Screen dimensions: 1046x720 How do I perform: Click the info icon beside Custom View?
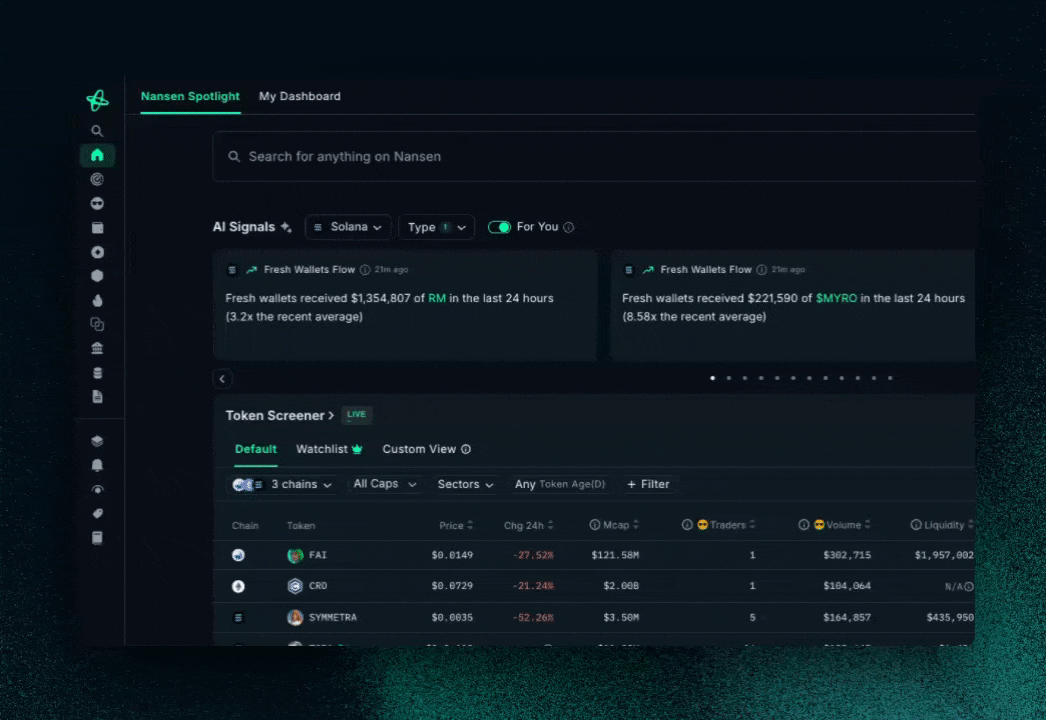click(466, 450)
